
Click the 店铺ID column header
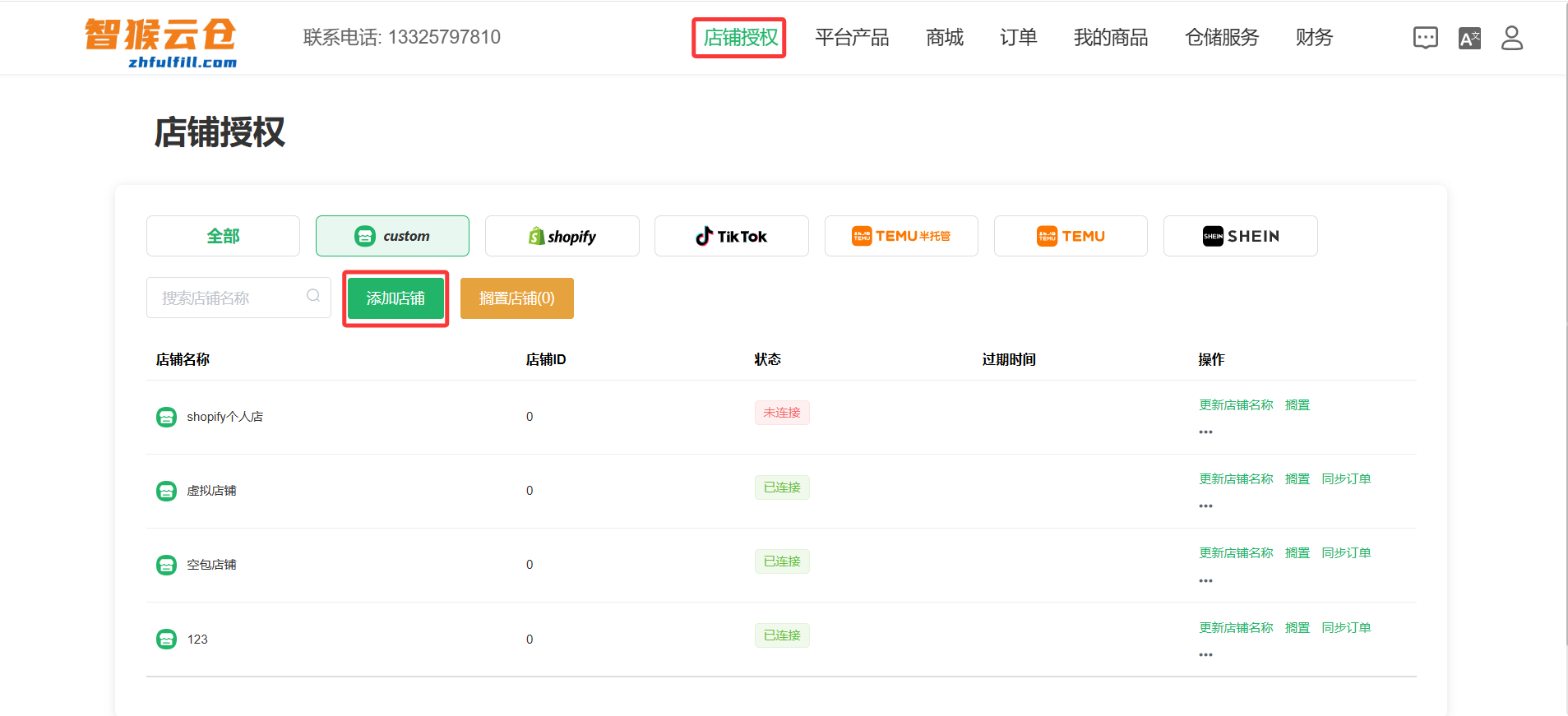546,359
